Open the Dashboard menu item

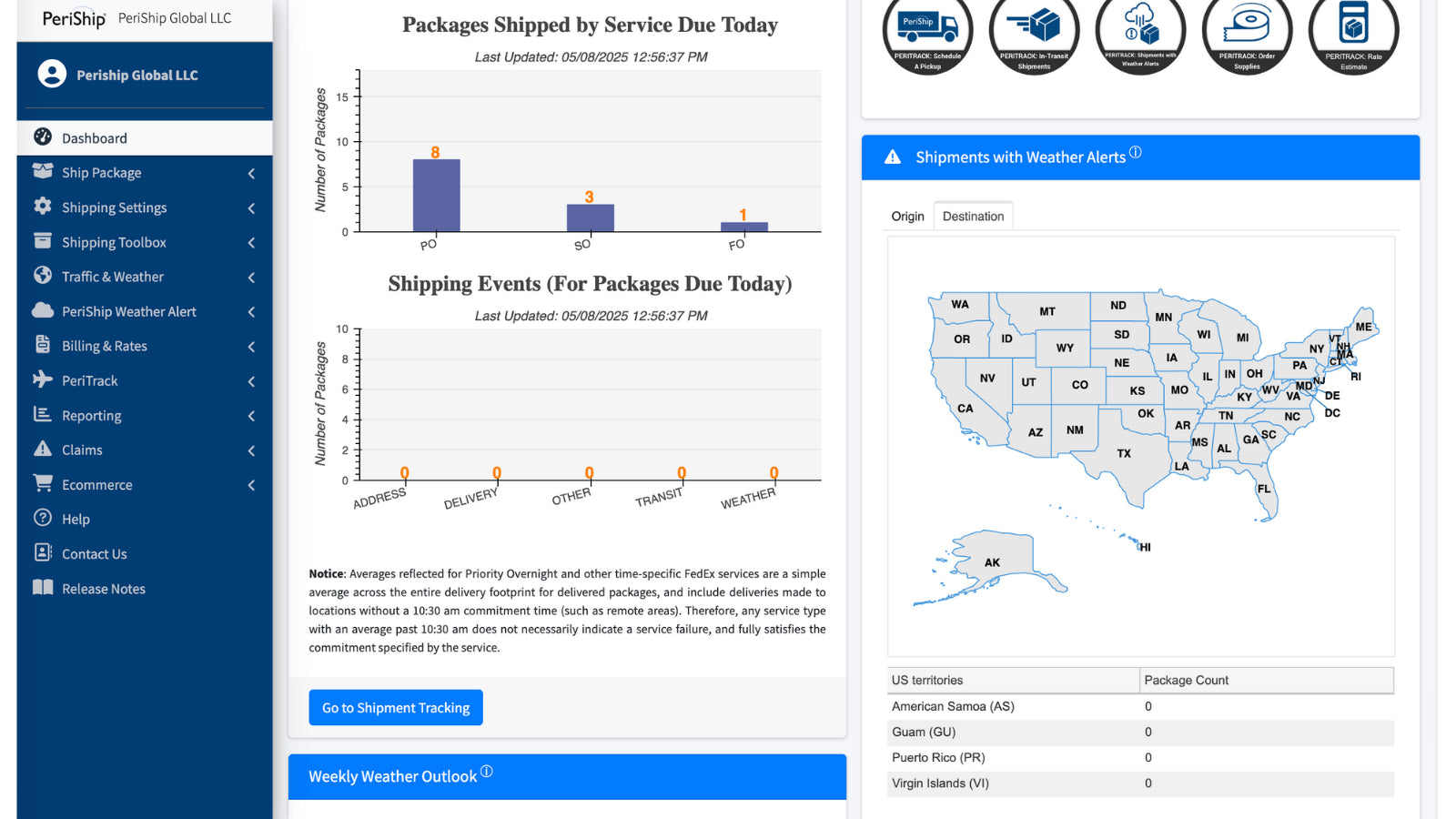coord(145,138)
